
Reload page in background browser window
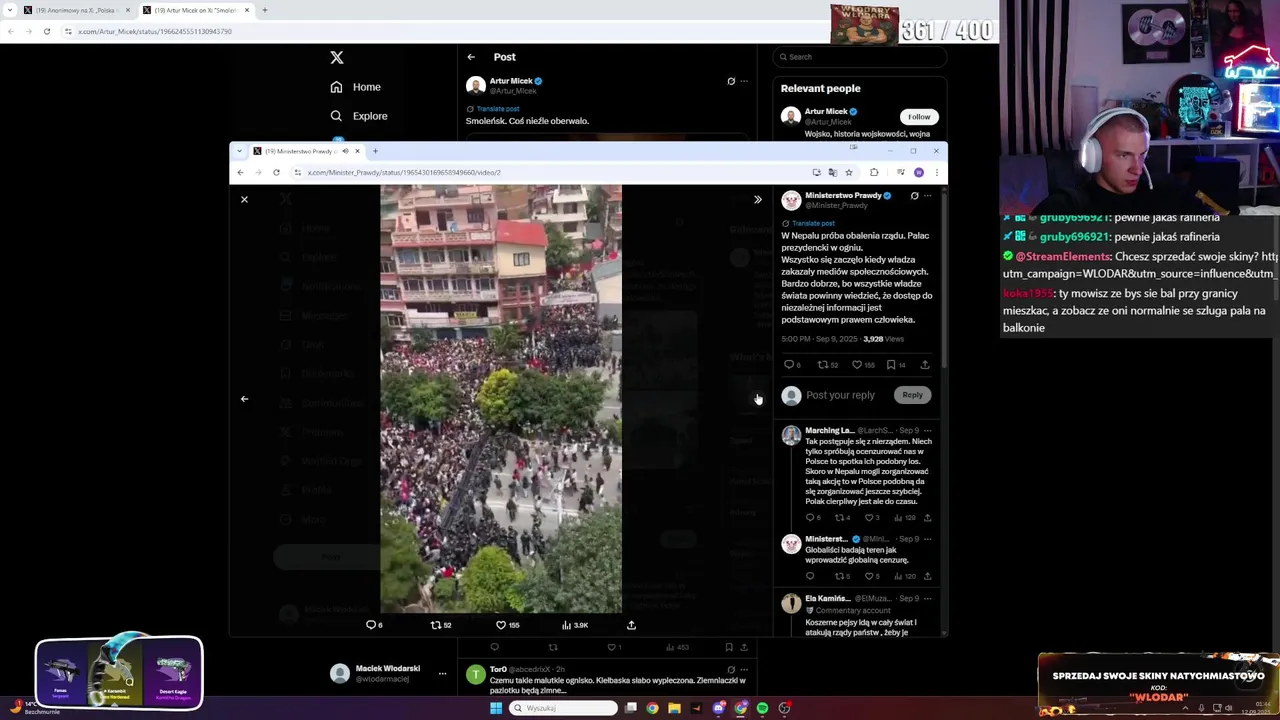point(46,31)
